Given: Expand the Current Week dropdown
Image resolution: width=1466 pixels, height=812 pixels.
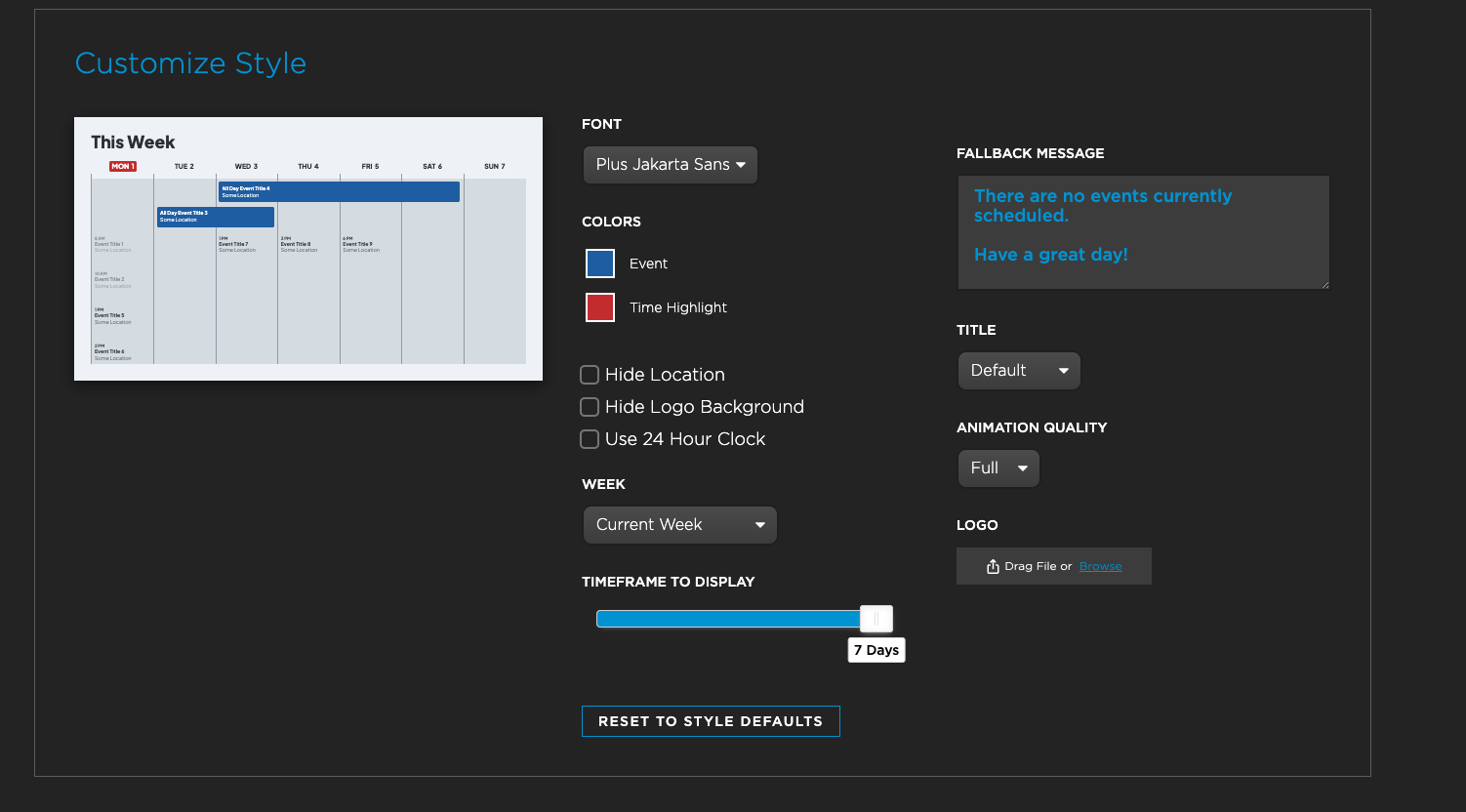Looking at the screenshot, I should 679,525.
